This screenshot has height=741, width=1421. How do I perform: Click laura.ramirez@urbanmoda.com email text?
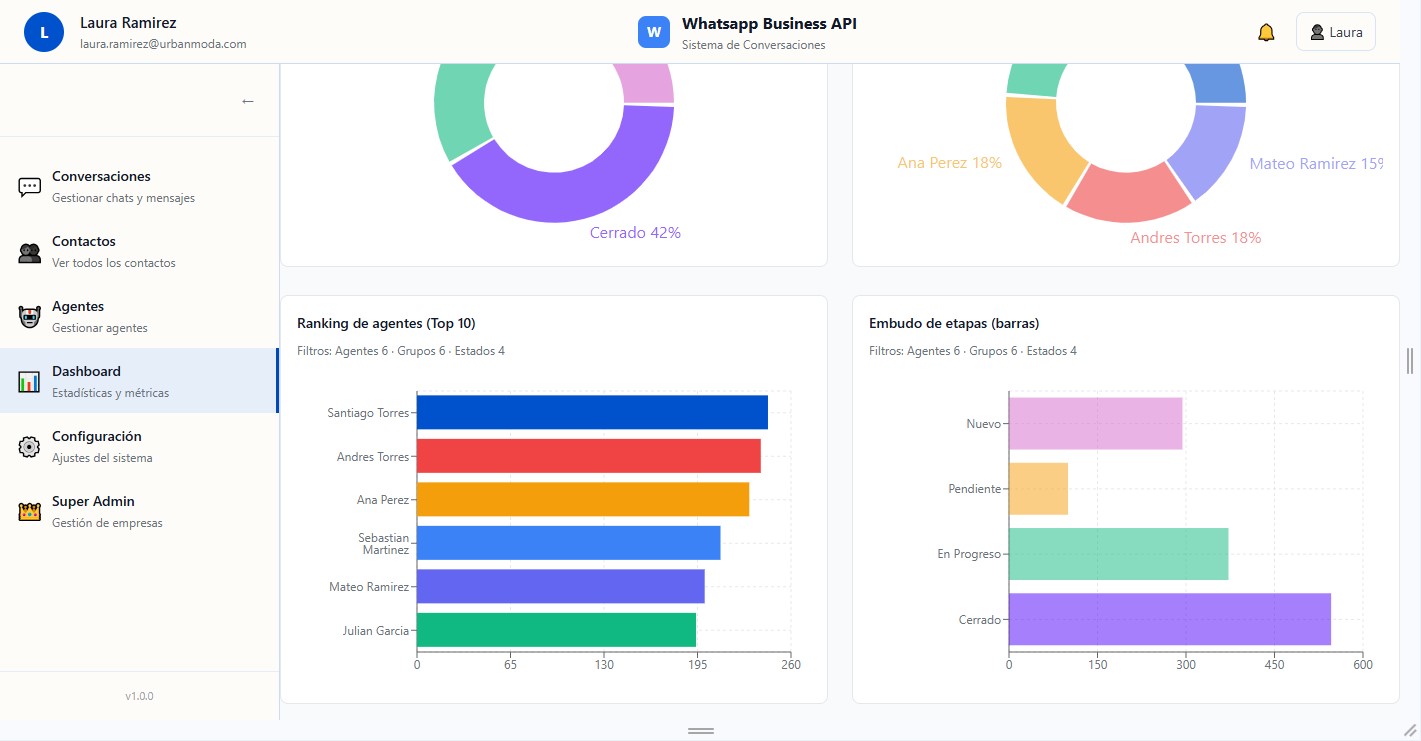click(163, 44)
